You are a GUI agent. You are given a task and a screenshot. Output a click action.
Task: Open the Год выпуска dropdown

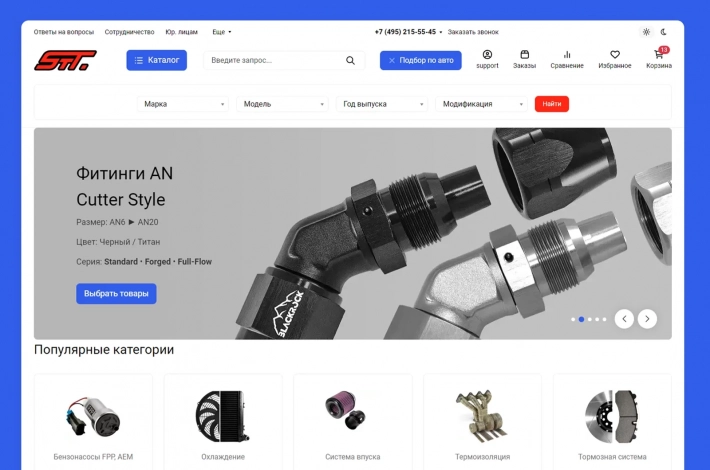click(382, 104)
